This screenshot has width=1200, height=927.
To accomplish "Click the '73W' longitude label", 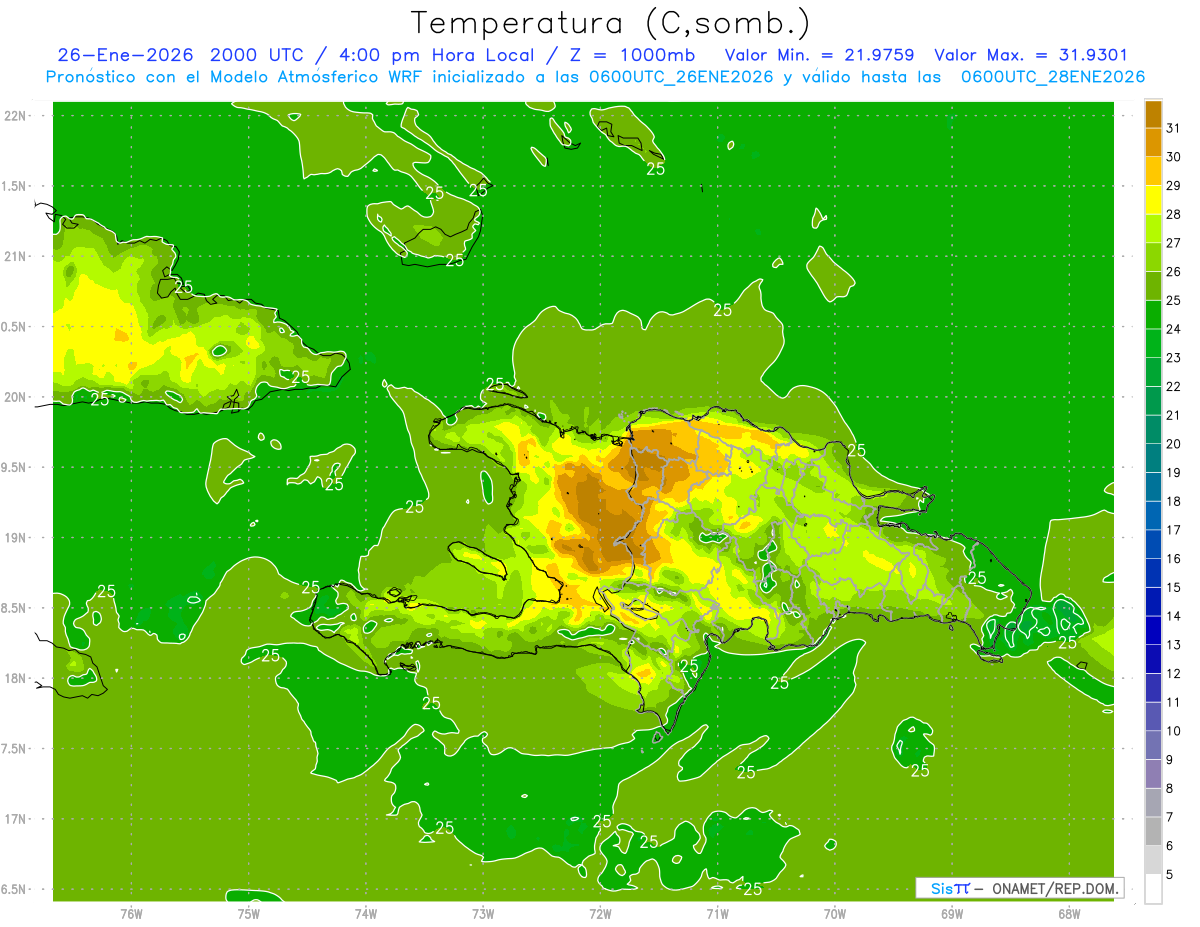I will (483, 913).
